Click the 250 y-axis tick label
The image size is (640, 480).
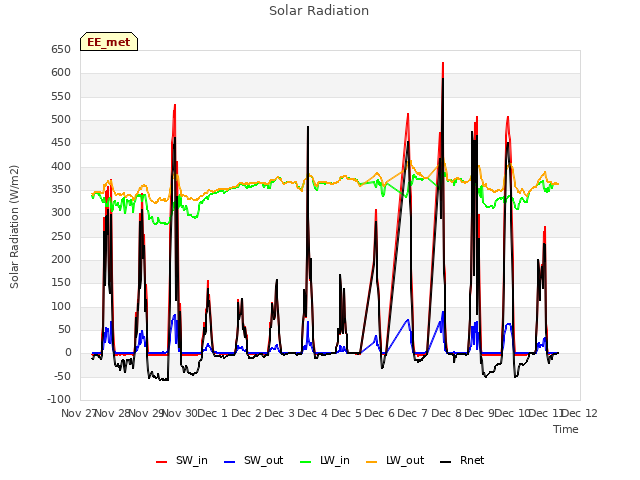(x=61, y=236)
